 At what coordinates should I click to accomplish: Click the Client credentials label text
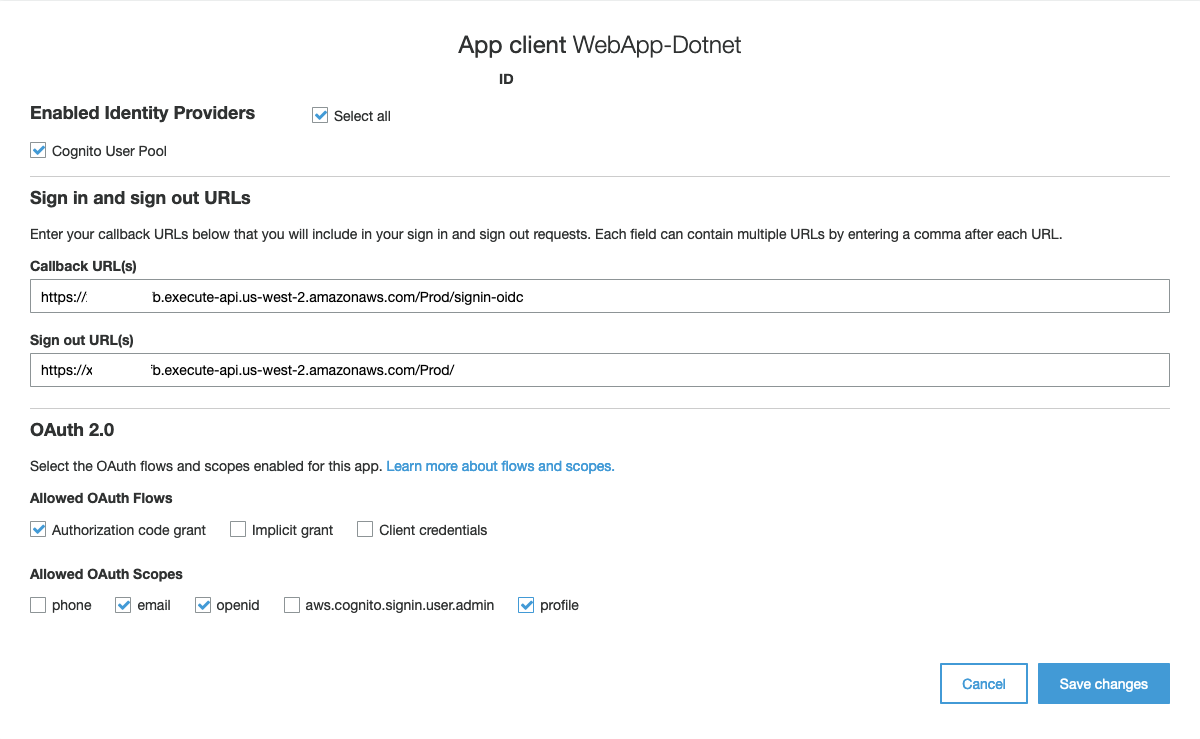point(433,530)
